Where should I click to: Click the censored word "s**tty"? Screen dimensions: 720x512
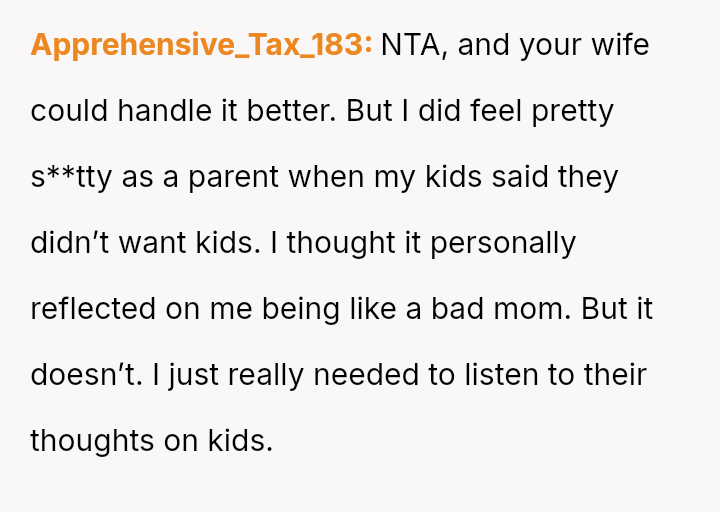pos(72,177)
